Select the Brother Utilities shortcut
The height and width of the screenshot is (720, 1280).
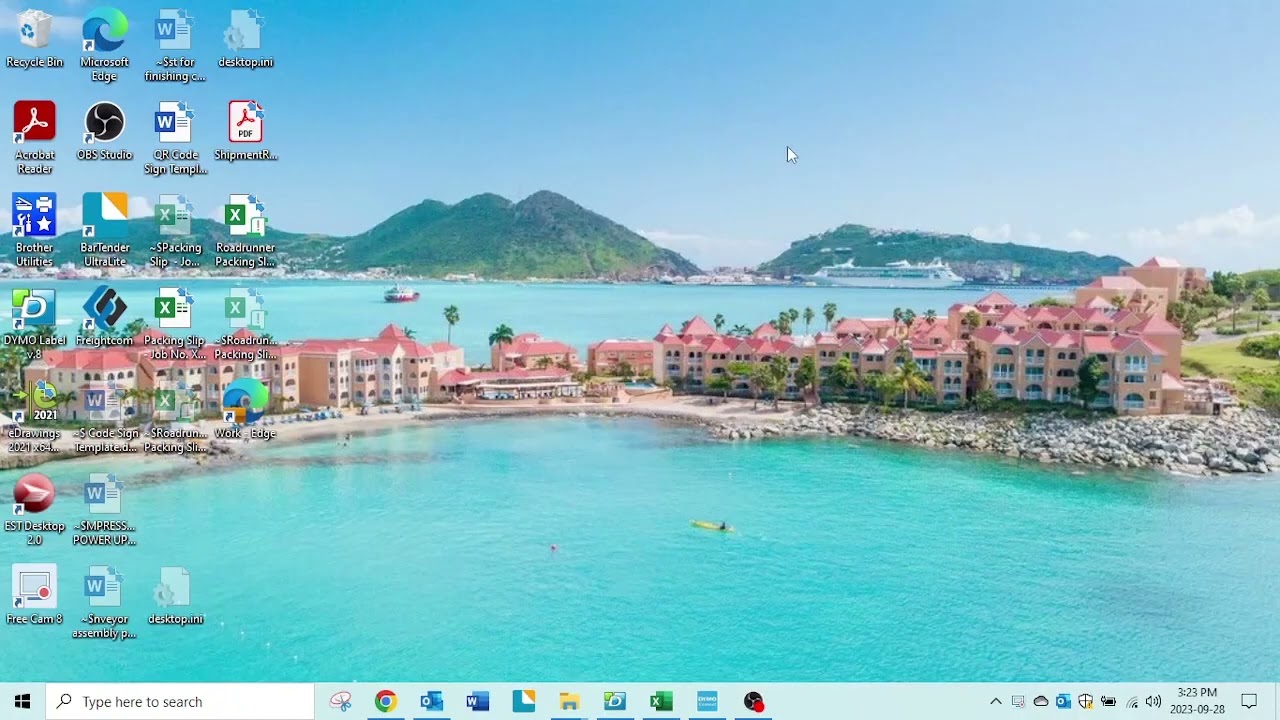[34, 231]
